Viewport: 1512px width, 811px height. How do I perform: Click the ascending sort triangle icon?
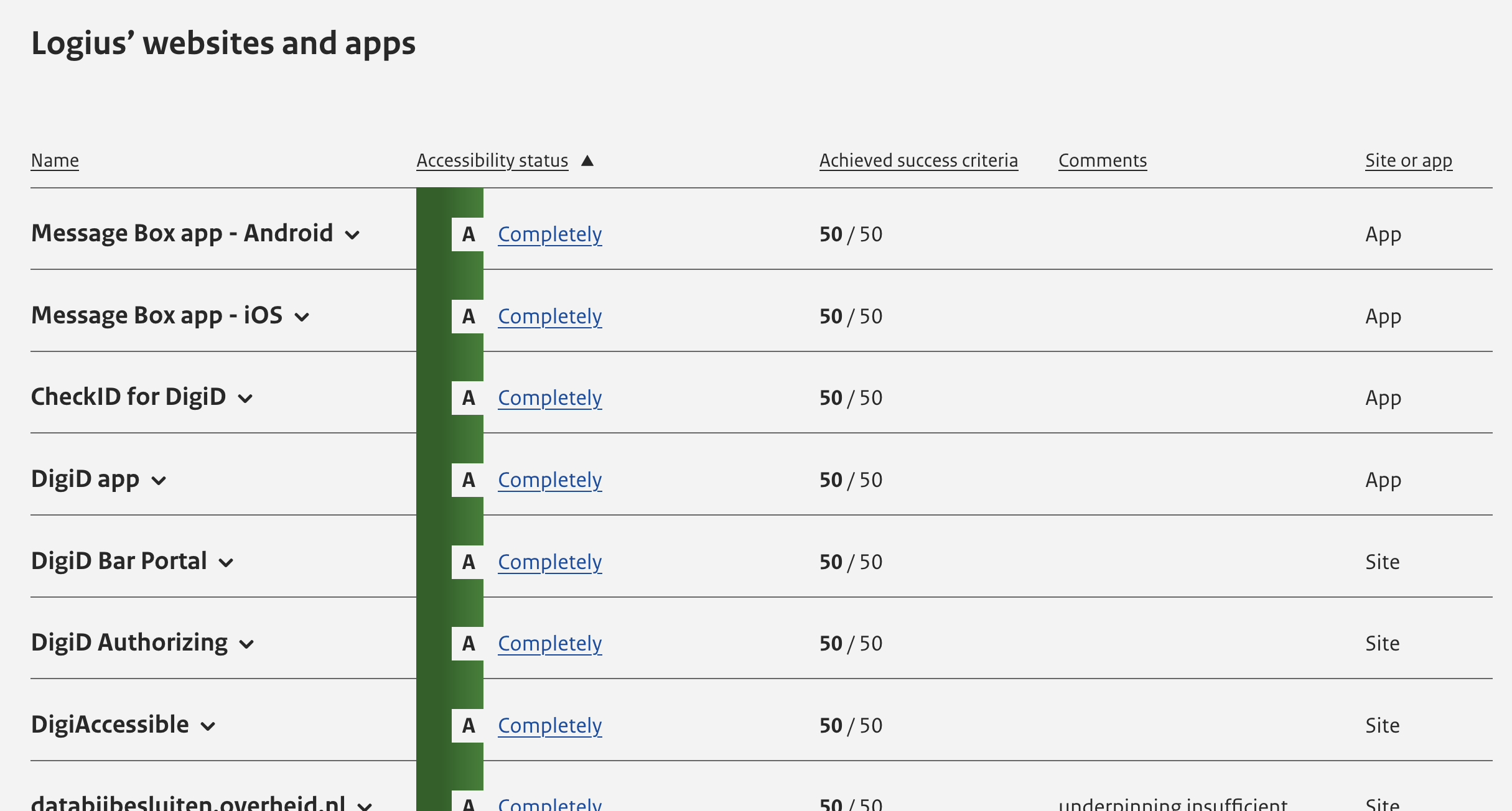[x=587, y=160]
